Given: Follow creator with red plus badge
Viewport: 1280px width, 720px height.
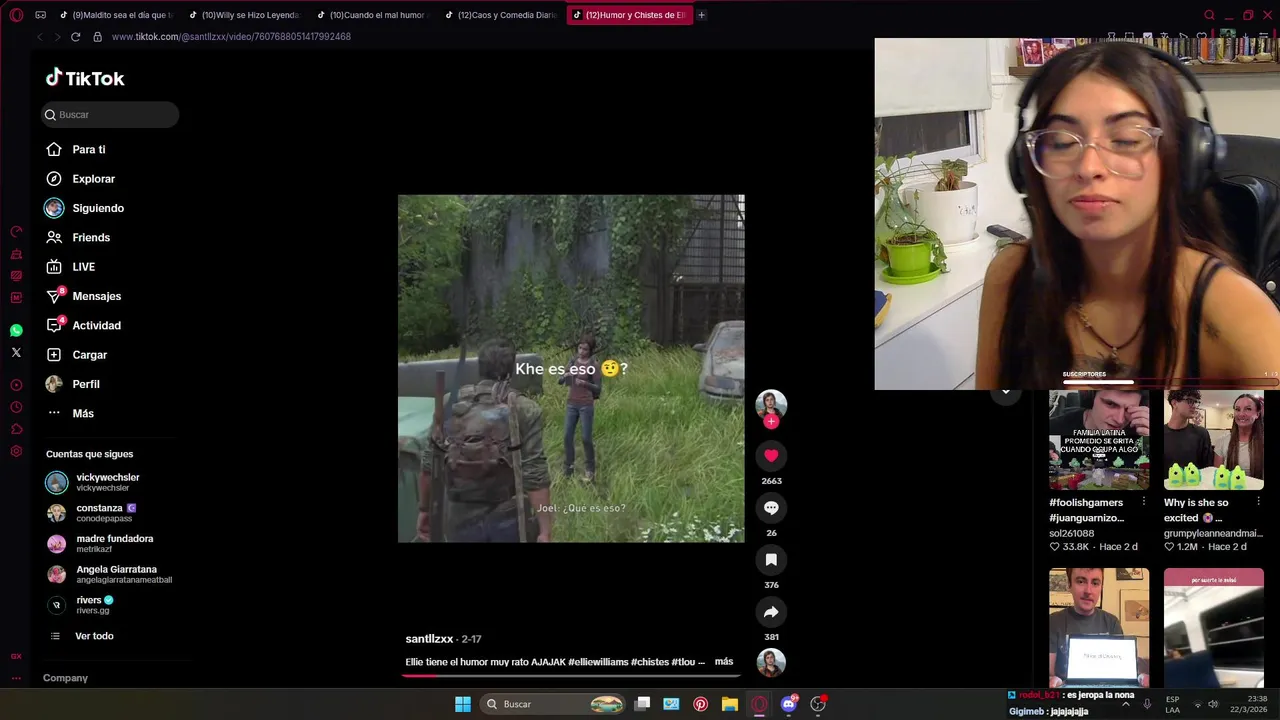Looking at the screenshot, I should click(x=771, y=422).
